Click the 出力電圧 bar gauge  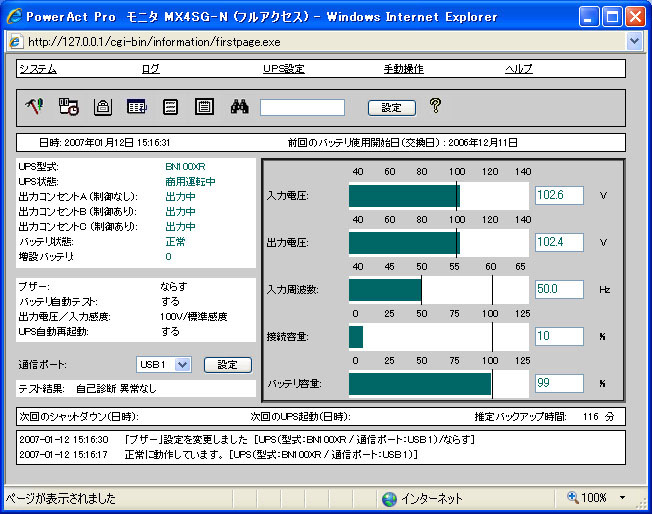tap(439, 243)
